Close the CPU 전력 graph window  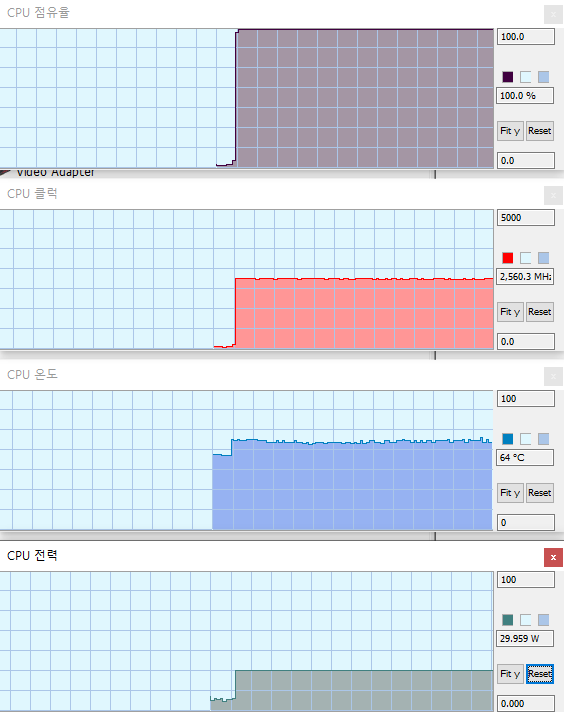[x=553, y=557]
